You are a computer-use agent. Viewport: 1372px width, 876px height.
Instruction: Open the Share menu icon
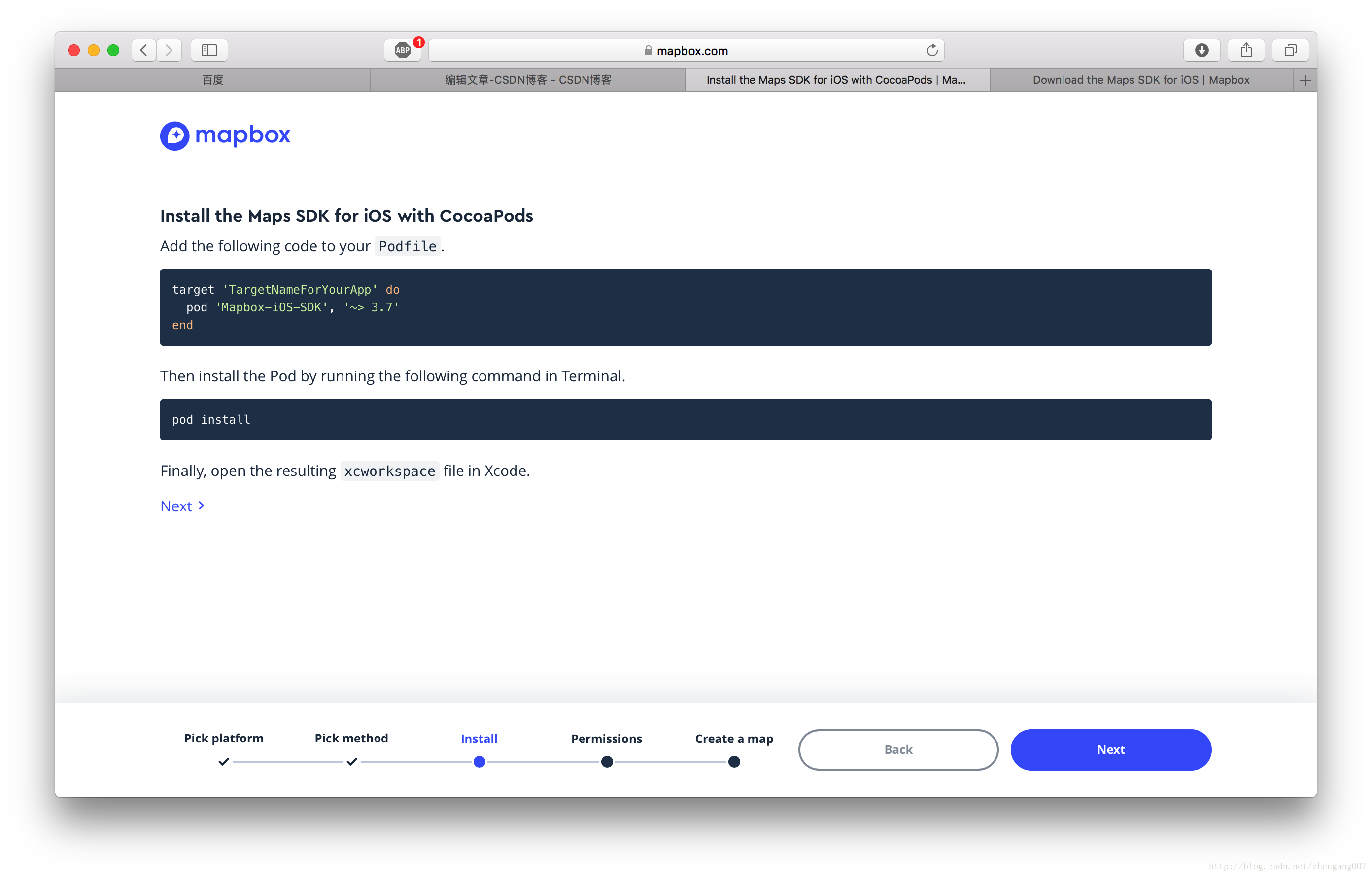point(1246,50)
